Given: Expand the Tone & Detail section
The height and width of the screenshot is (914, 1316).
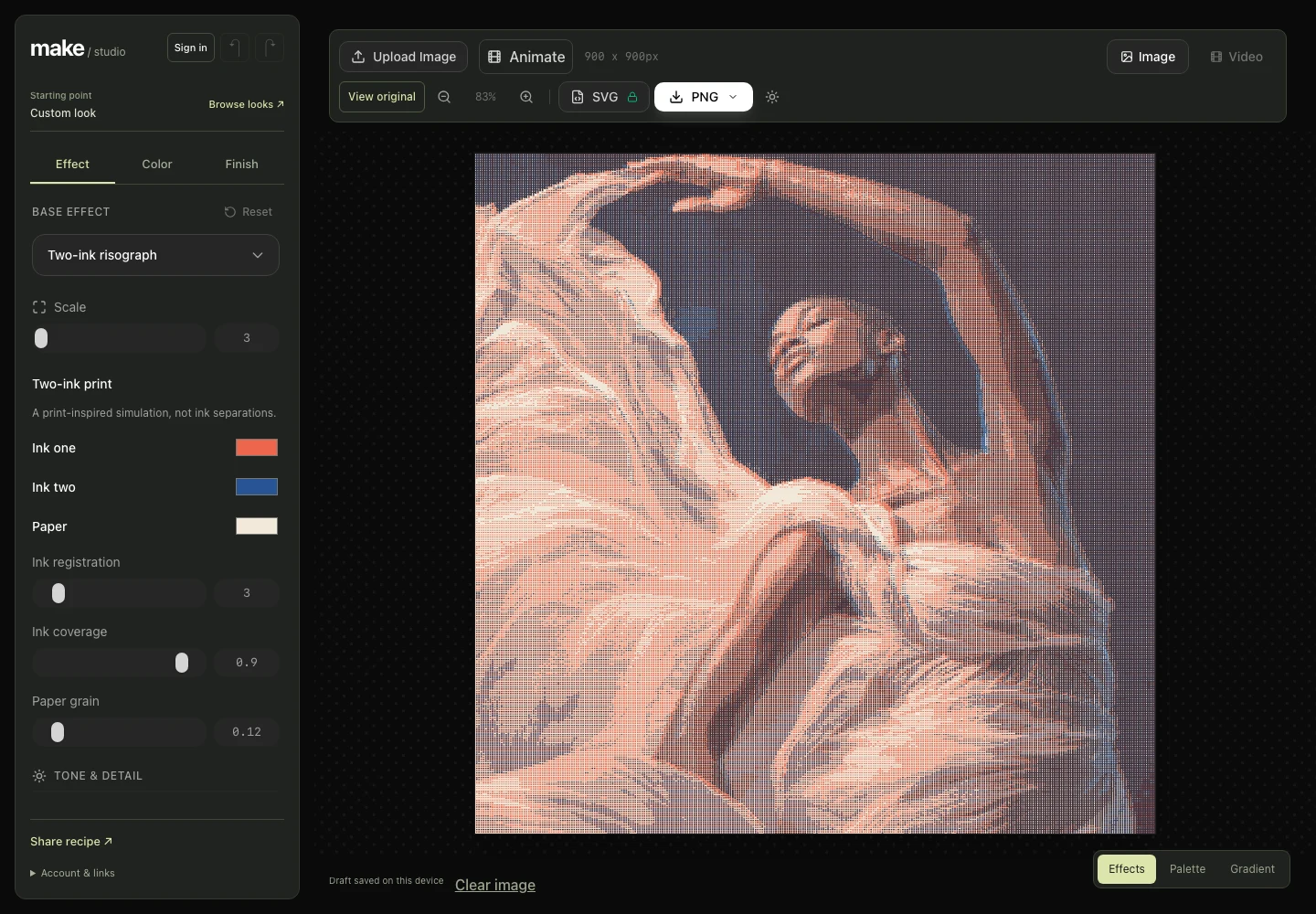Looking at the screenshot, I should (154, 776).
